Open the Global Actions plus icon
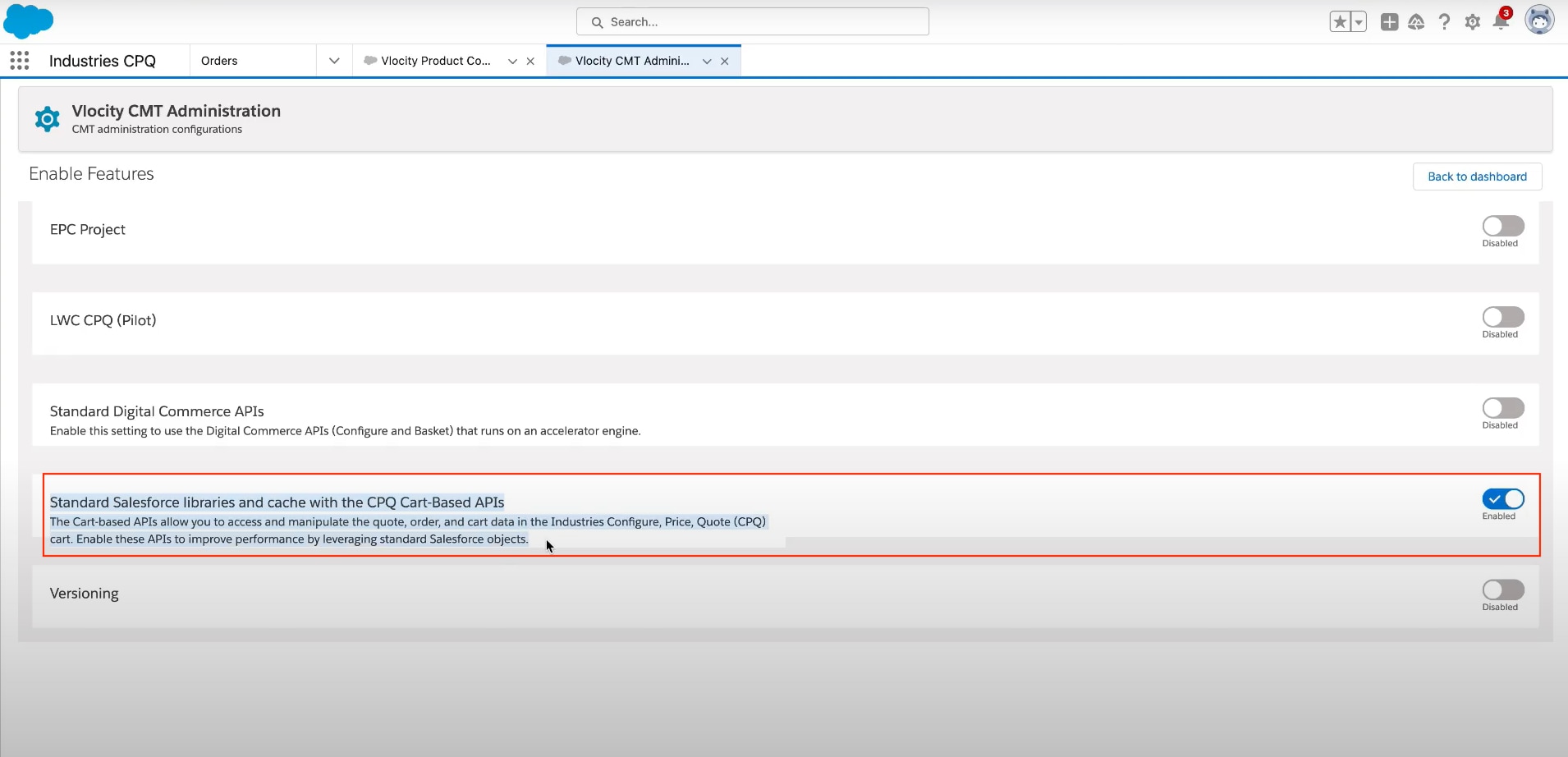 tap(1389, 22)
